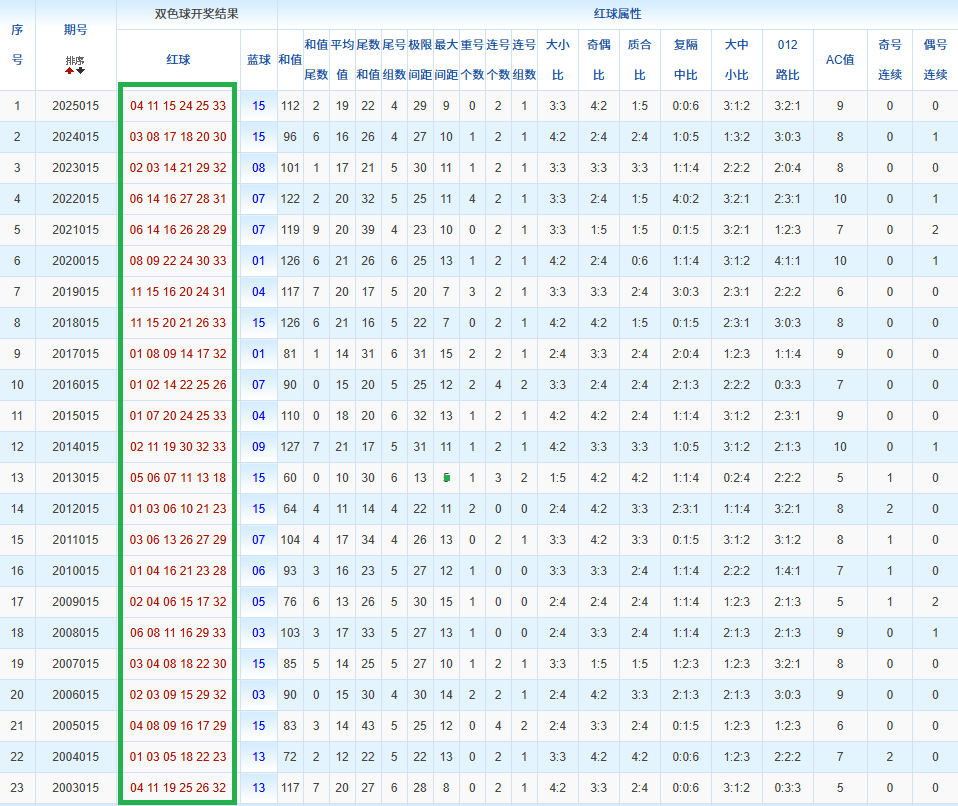Click the 偶号连续 column header
The width and height of the screenshot is (958, 806).
[x=935, y=60]
